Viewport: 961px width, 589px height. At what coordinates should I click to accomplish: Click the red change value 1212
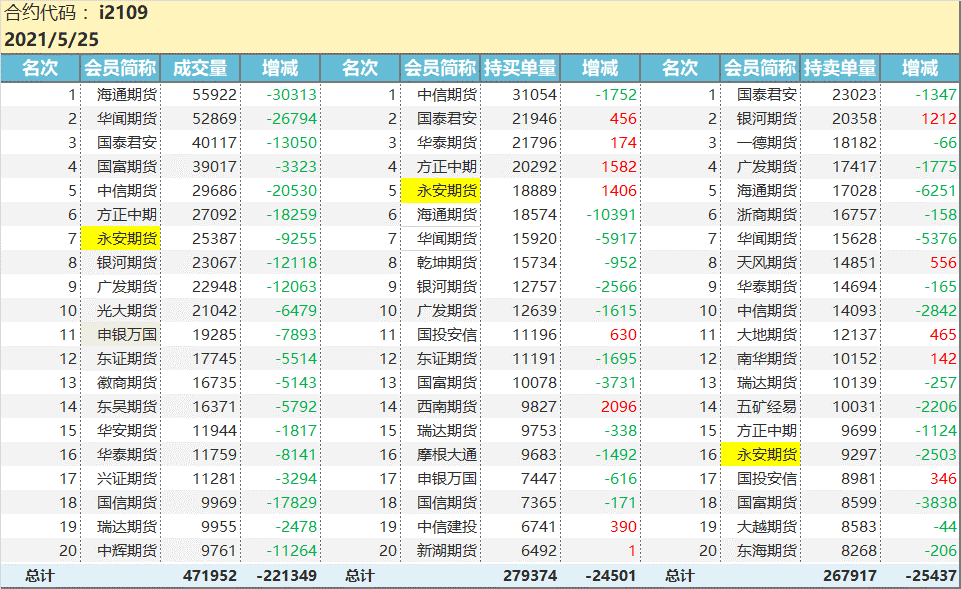tap(939, 119)
